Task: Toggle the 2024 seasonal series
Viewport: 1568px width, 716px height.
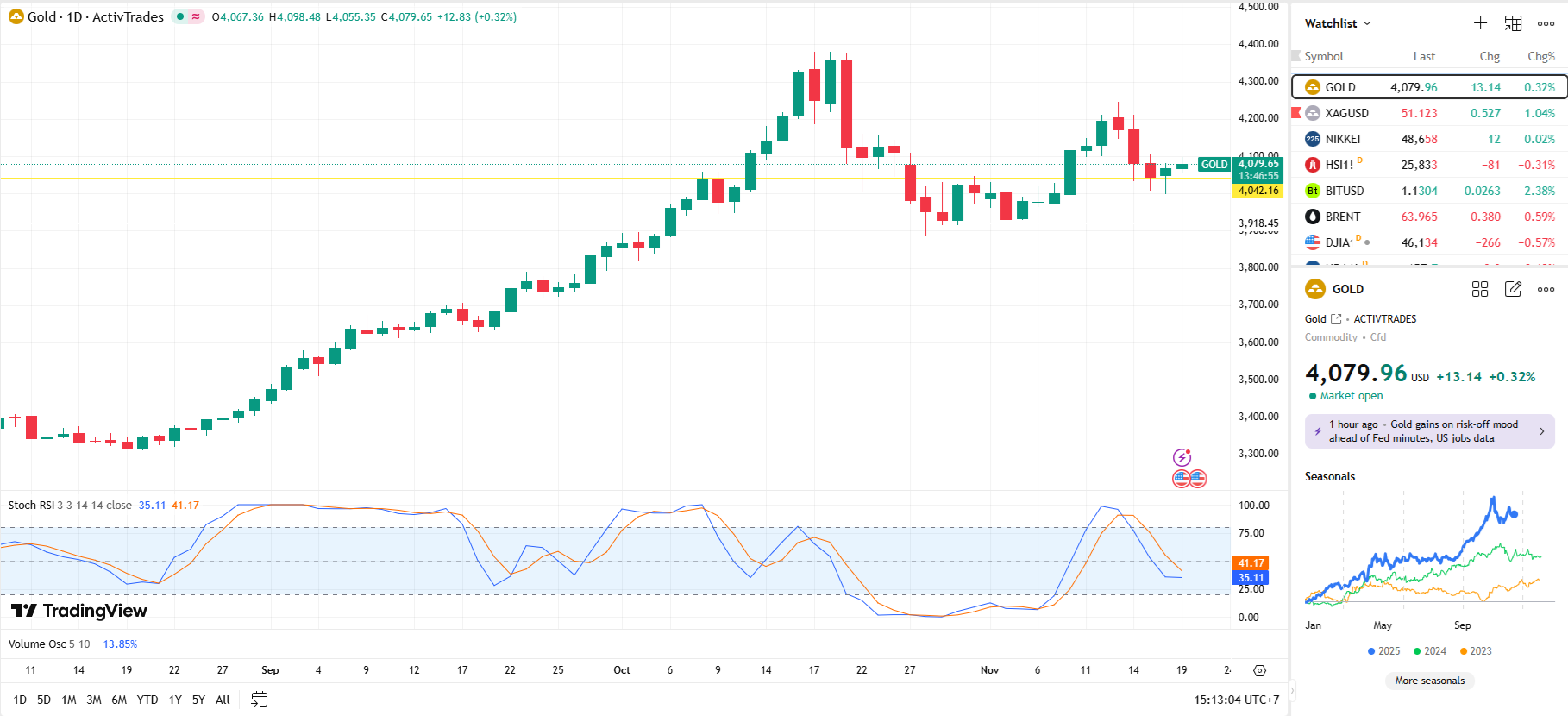Action: (1430, 651)
